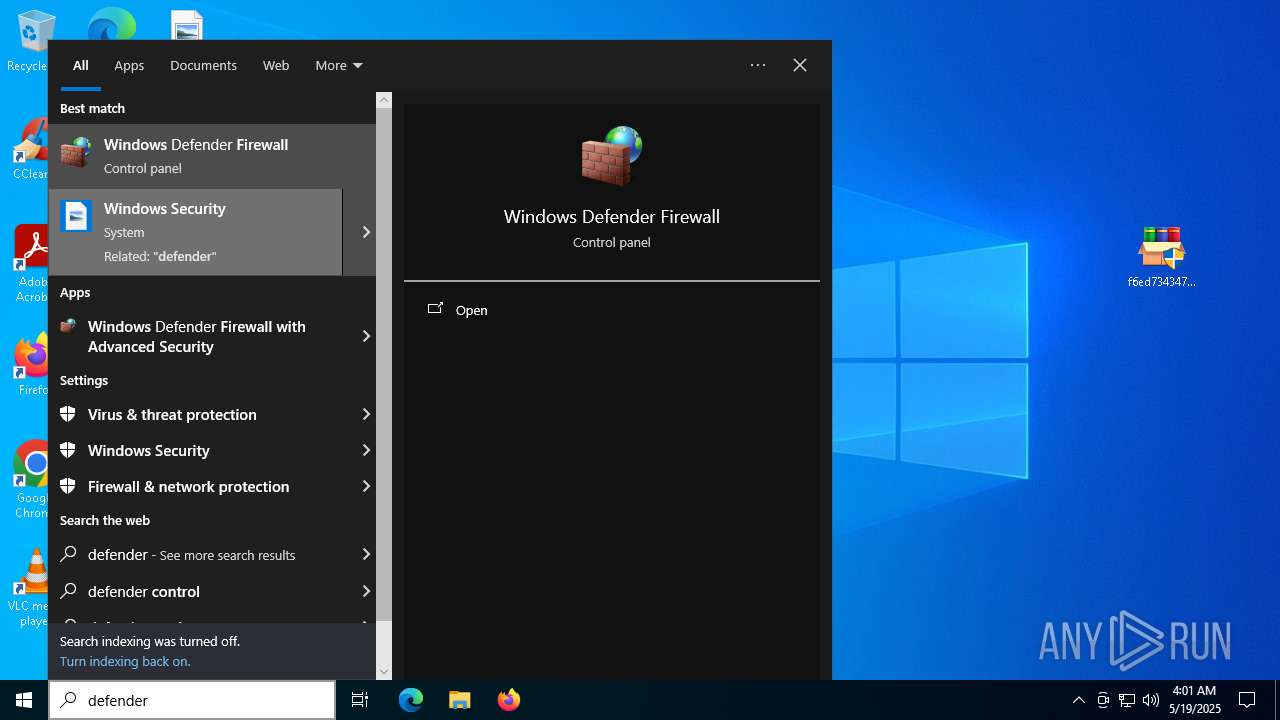
Task: Click magnifier icon next to defender control
Action: click(x=68, y=591)
